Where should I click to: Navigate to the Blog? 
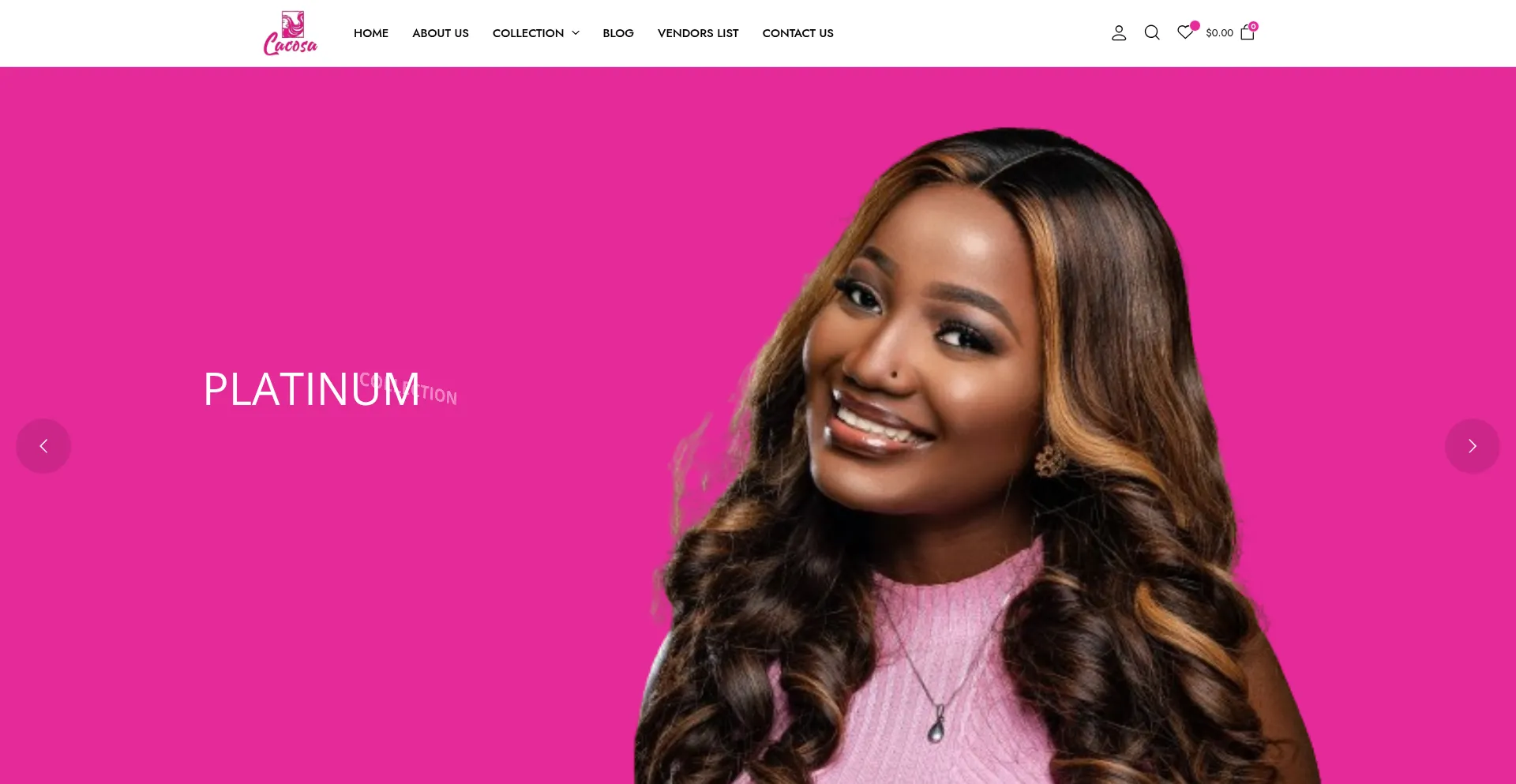pyautogui.click(x=618, y=33)
